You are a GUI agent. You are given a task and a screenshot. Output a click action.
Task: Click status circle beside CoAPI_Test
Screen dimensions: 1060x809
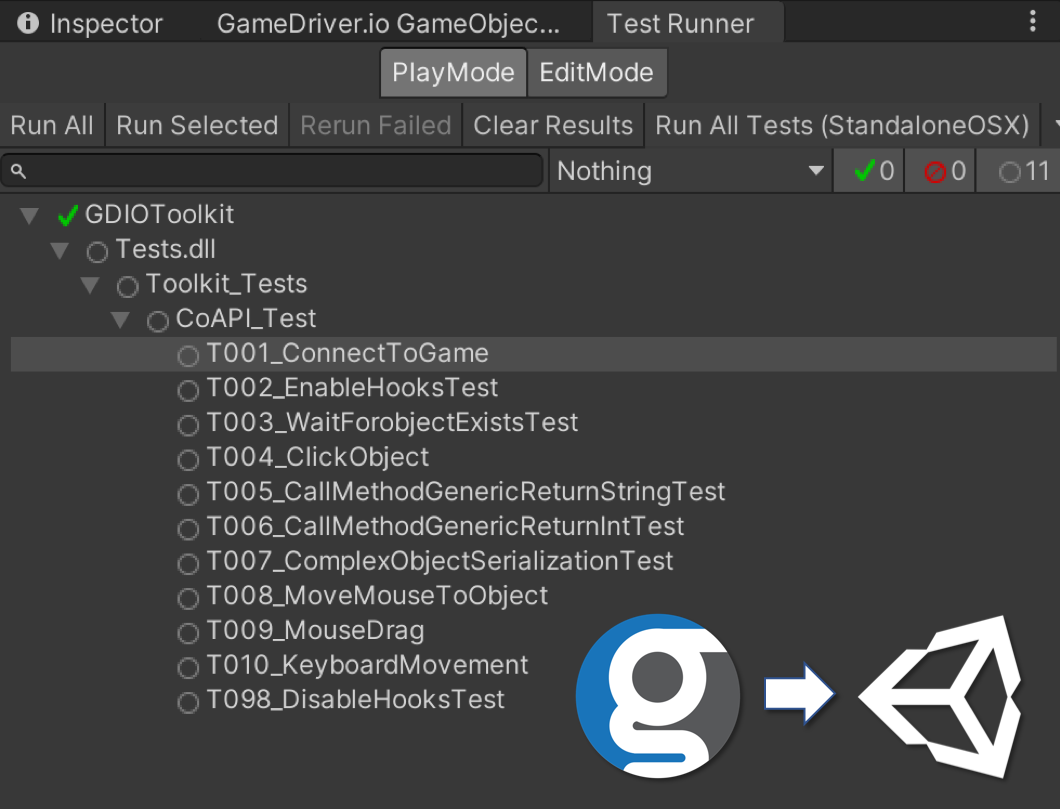(x=158, y=321)
